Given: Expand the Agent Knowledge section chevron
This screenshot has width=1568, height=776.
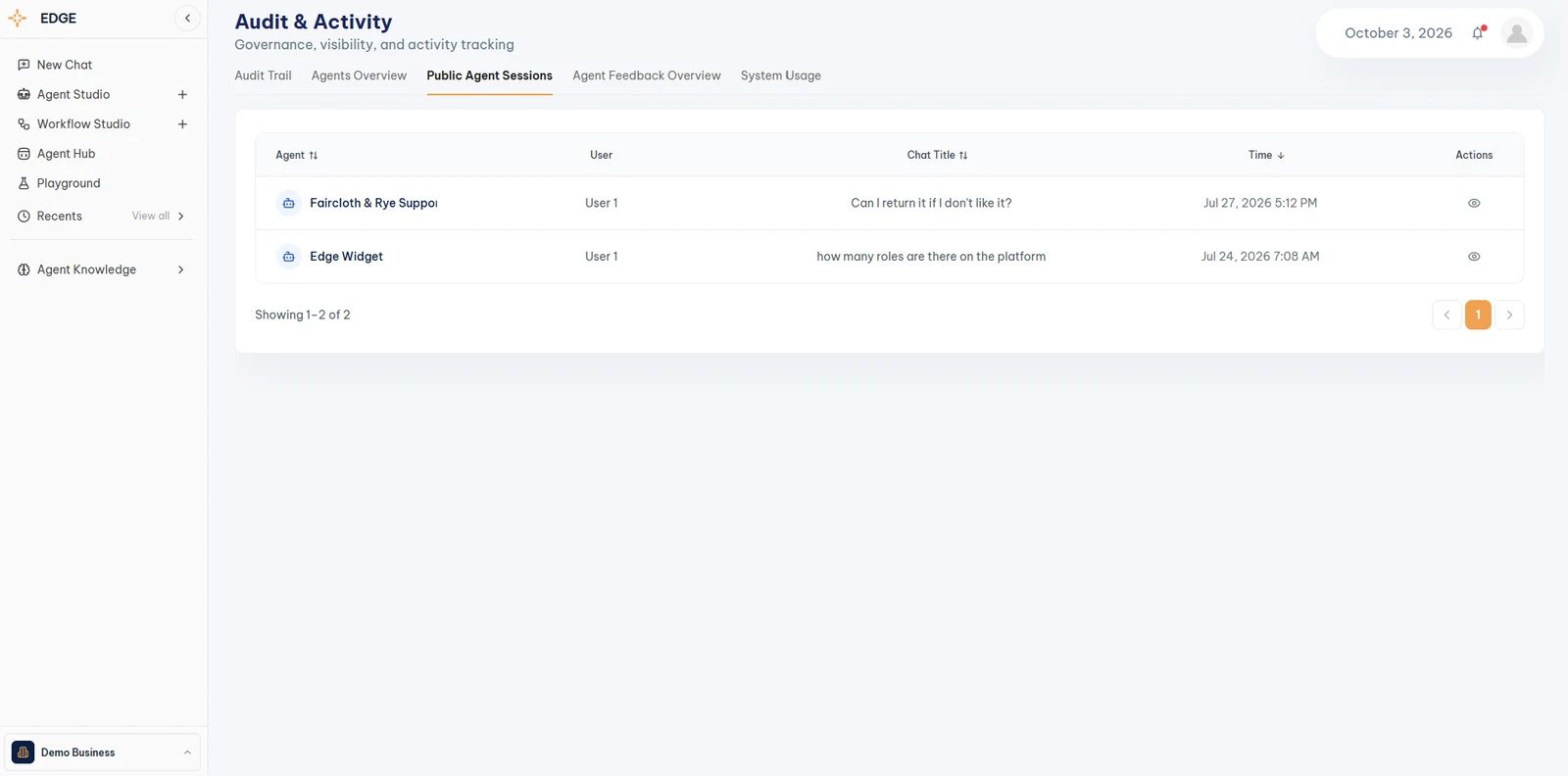Looking at the screenshot, I should pos(181,269).
